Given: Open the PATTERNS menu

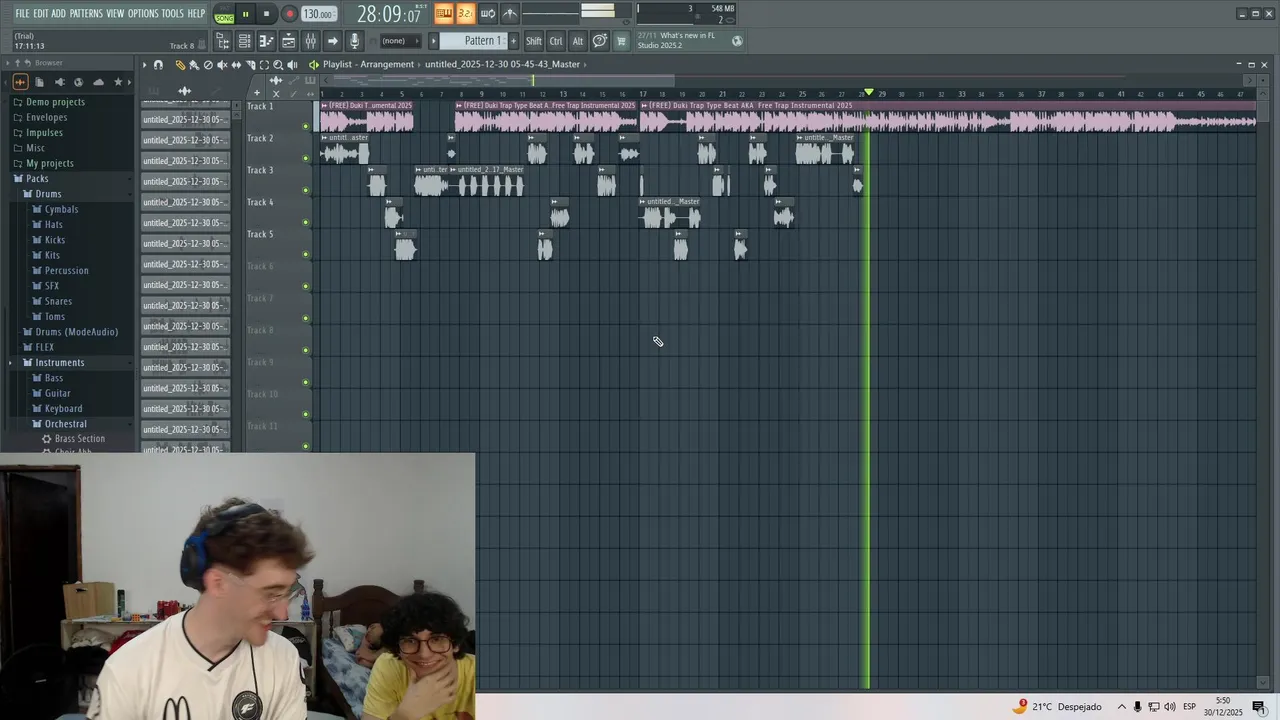Looking at the screenshot, I should point(86,13).
